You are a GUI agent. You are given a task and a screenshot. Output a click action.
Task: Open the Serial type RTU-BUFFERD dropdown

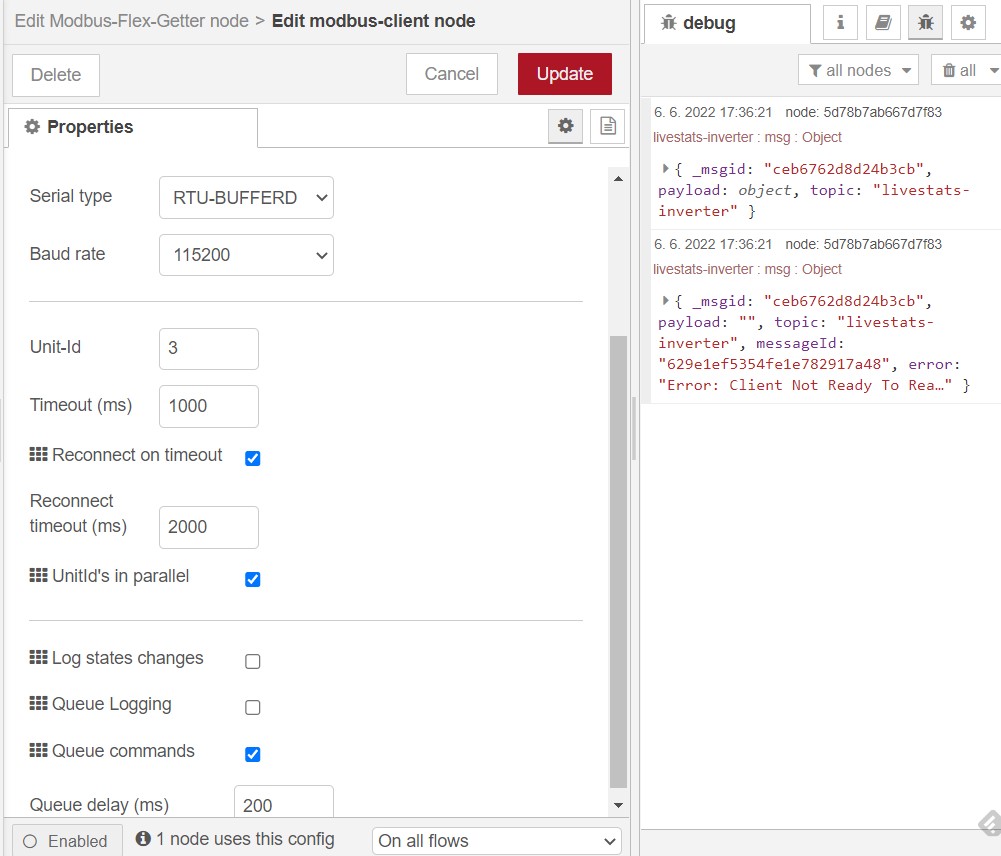click(x=246, y=197)
